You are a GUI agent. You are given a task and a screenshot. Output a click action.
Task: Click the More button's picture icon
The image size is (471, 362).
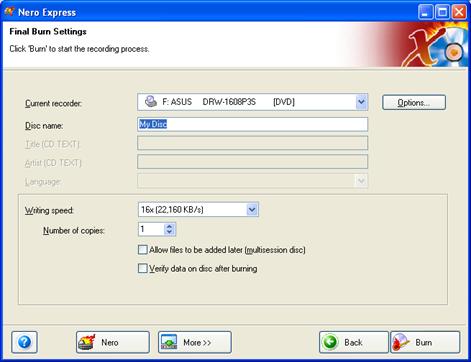[x=169, y=342]
